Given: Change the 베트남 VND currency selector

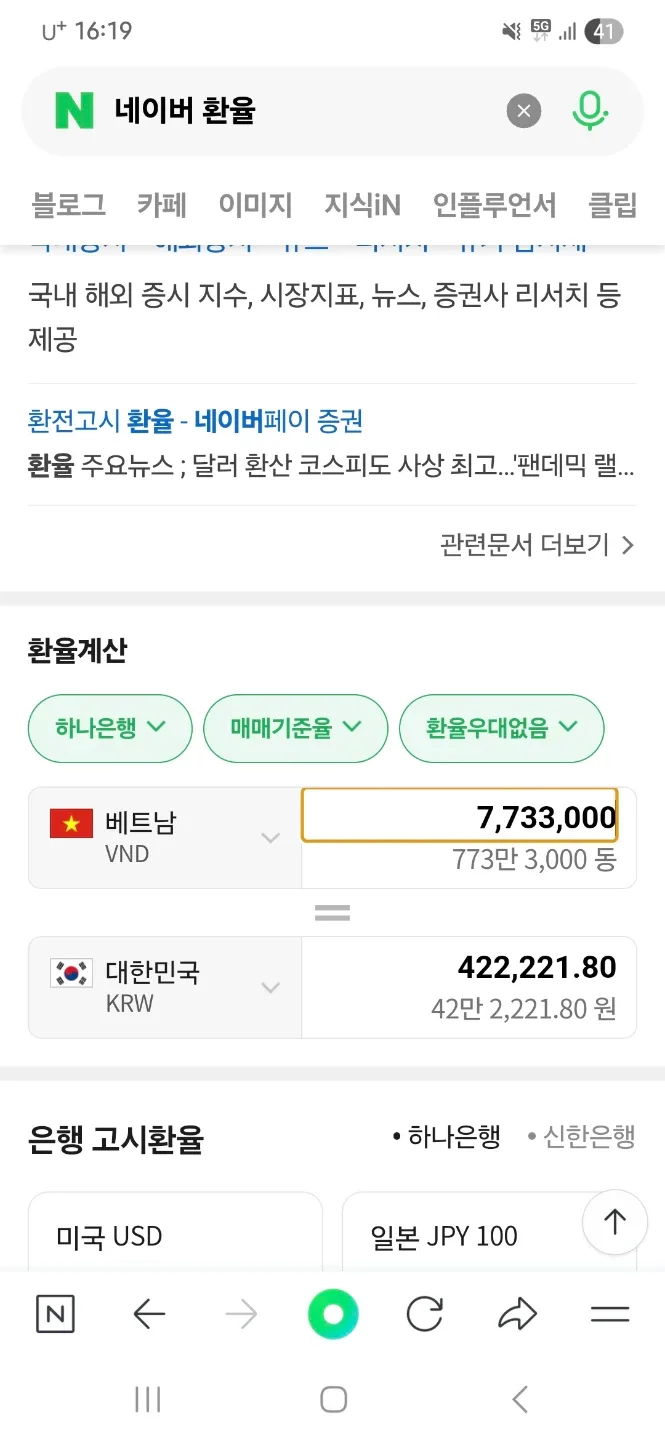Looking at the screenshot, I should [165, 838].
